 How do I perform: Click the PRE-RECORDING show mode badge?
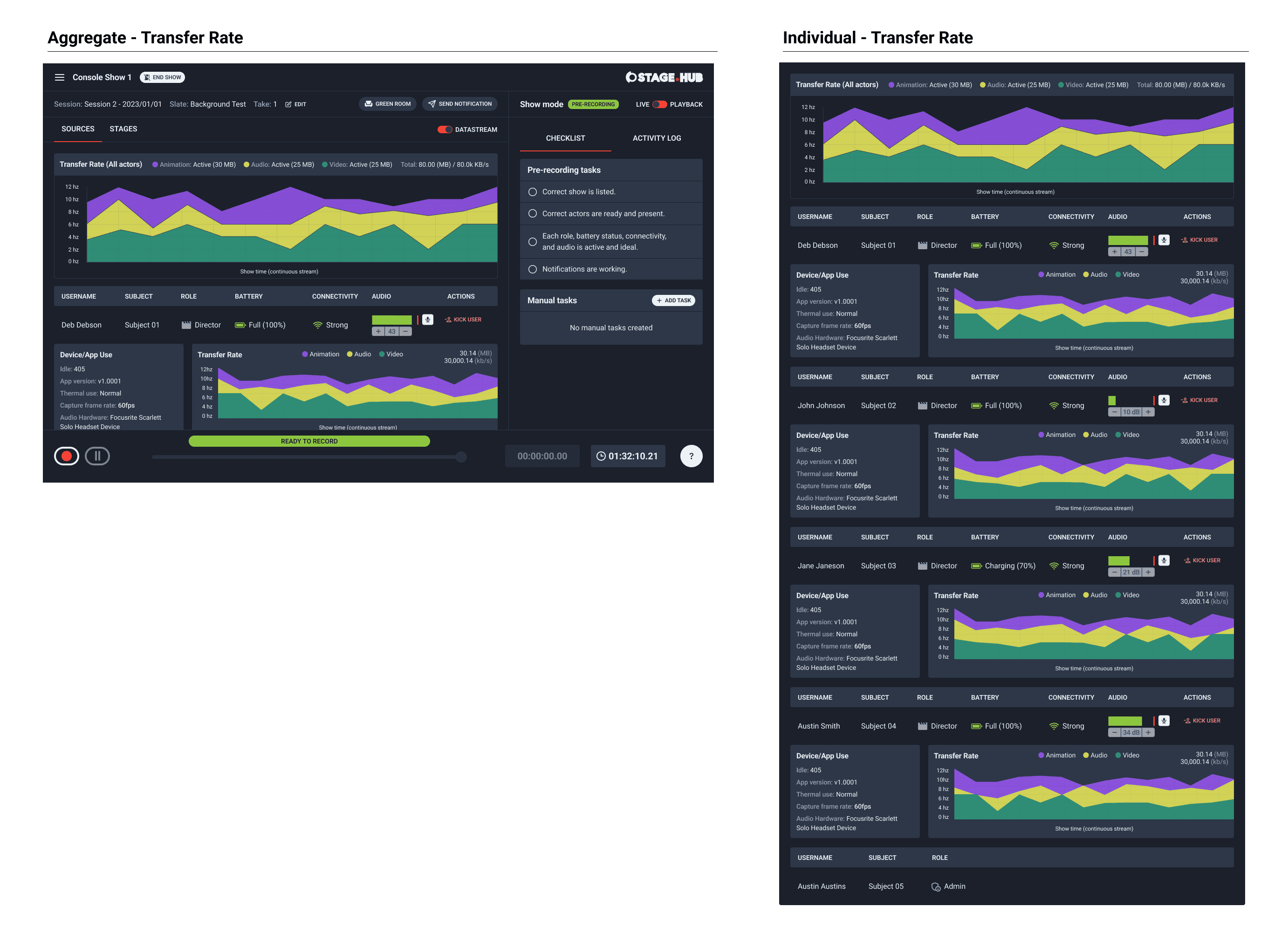[x=594, y=104]
